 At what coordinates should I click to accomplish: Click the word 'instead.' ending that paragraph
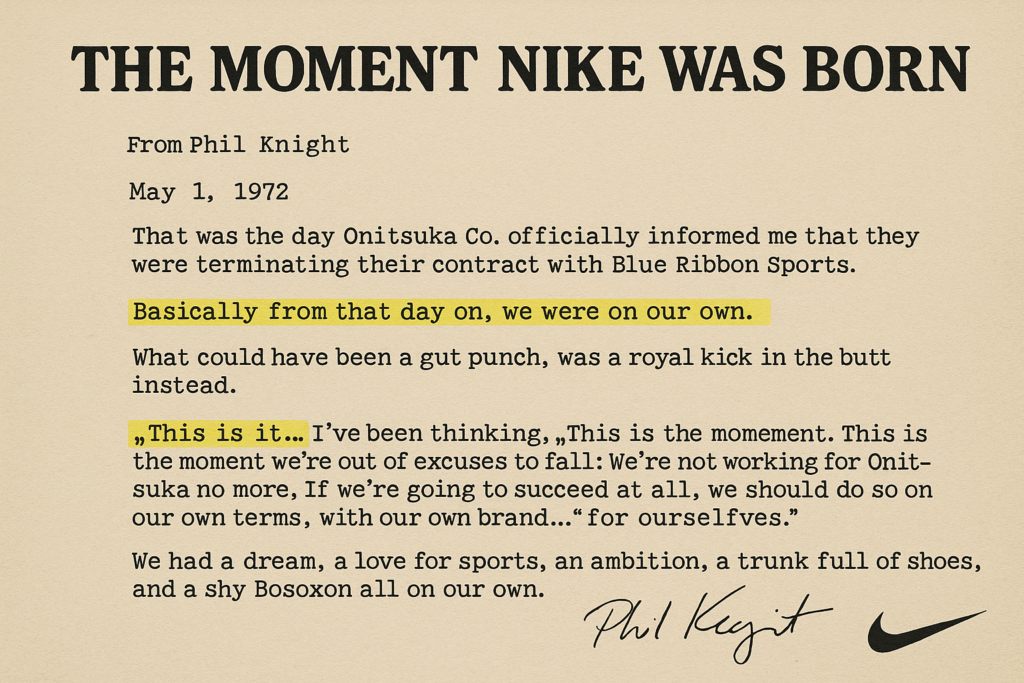coord(184,386)
